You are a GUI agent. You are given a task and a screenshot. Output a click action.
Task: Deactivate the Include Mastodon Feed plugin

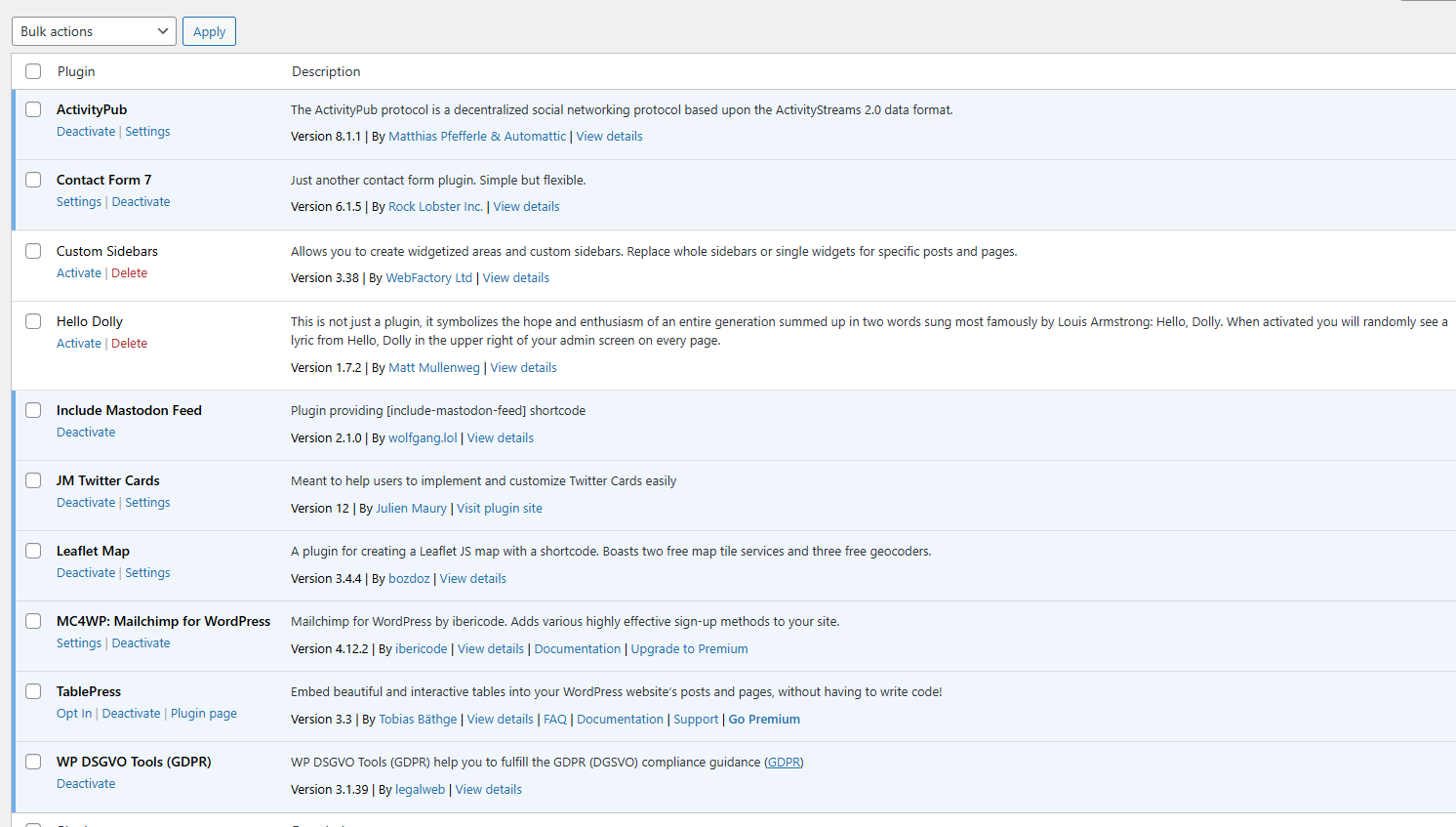(x=86, y=433)
